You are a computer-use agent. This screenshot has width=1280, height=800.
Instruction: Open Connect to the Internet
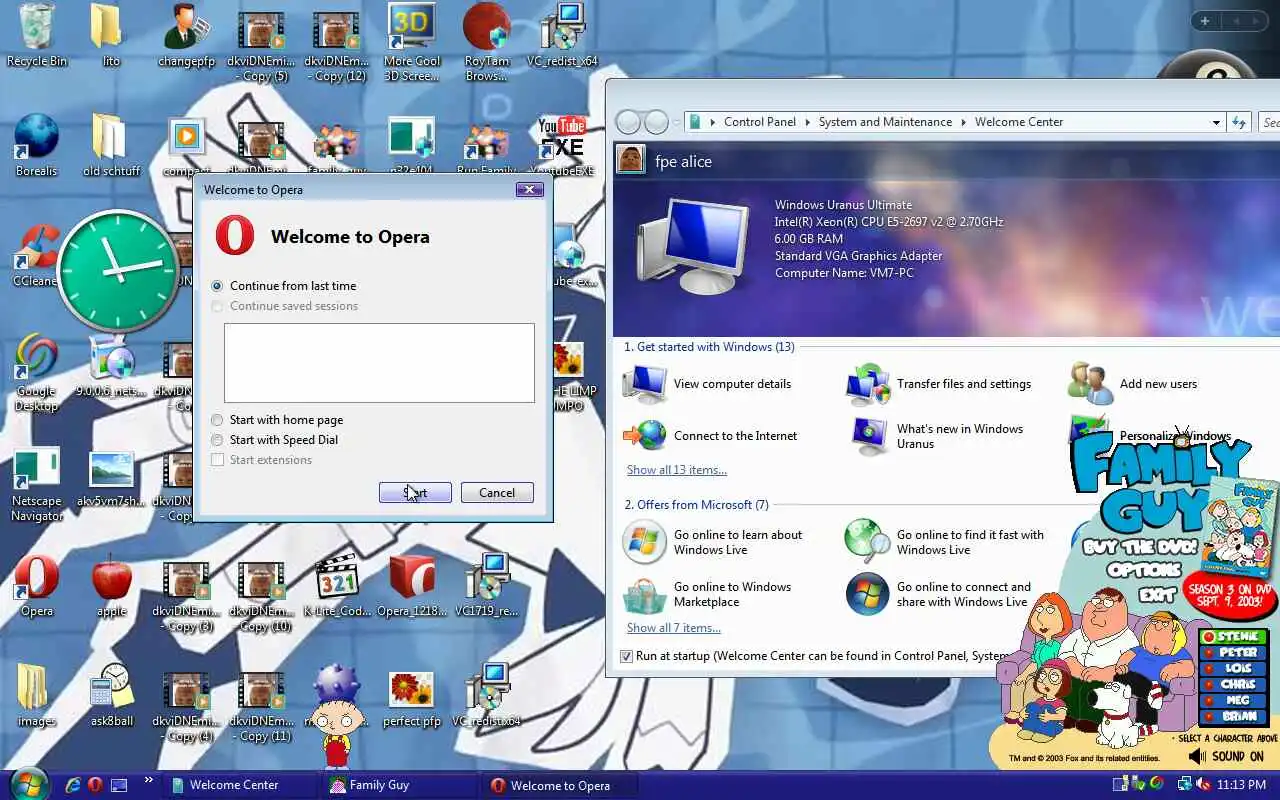point(710,436)
